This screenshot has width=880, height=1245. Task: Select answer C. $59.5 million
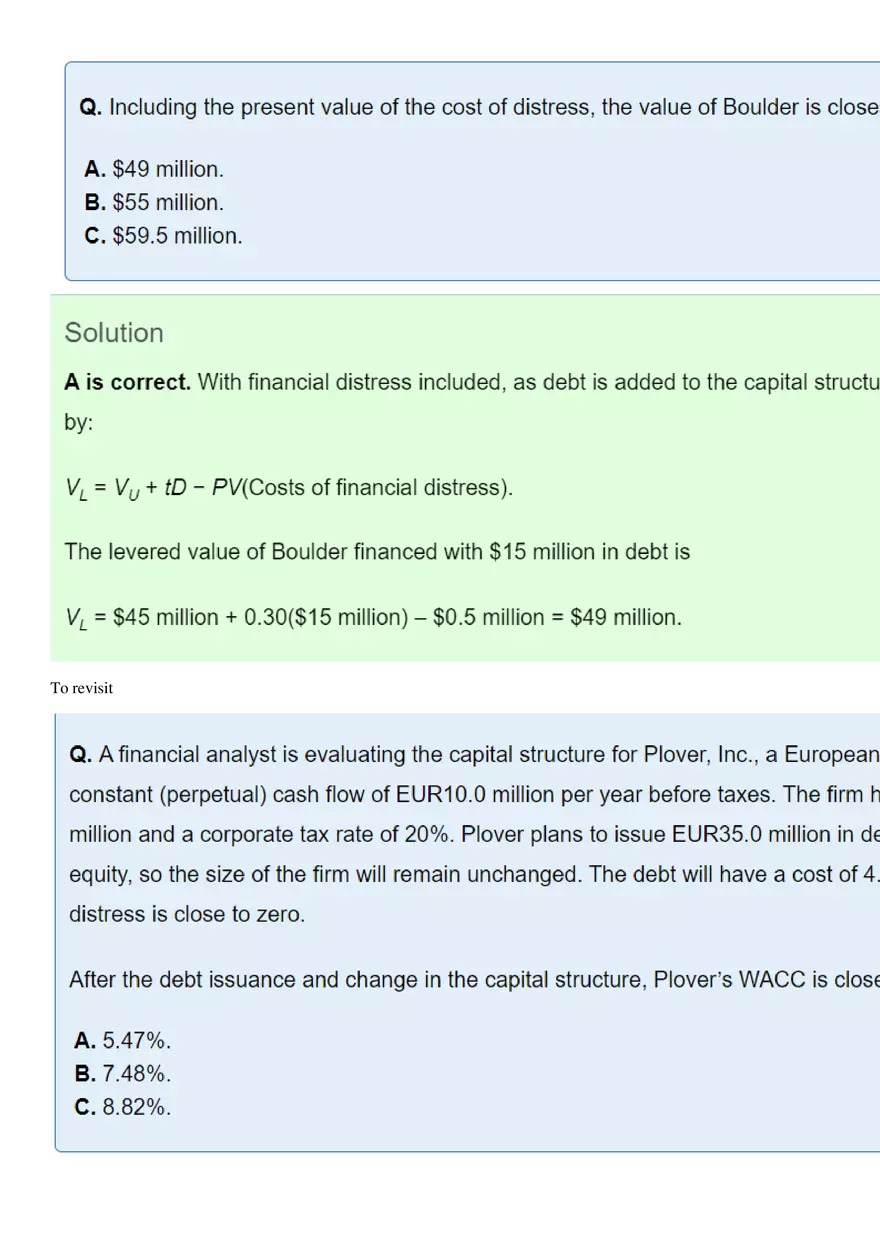(164, 236)
